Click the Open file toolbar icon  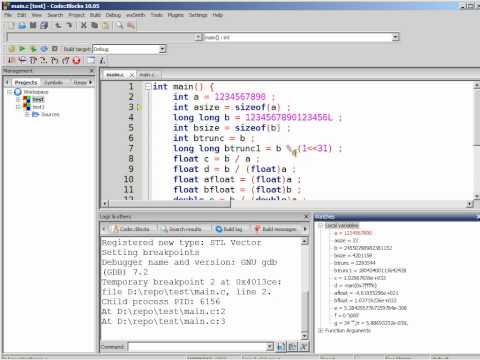pos(22,25)
